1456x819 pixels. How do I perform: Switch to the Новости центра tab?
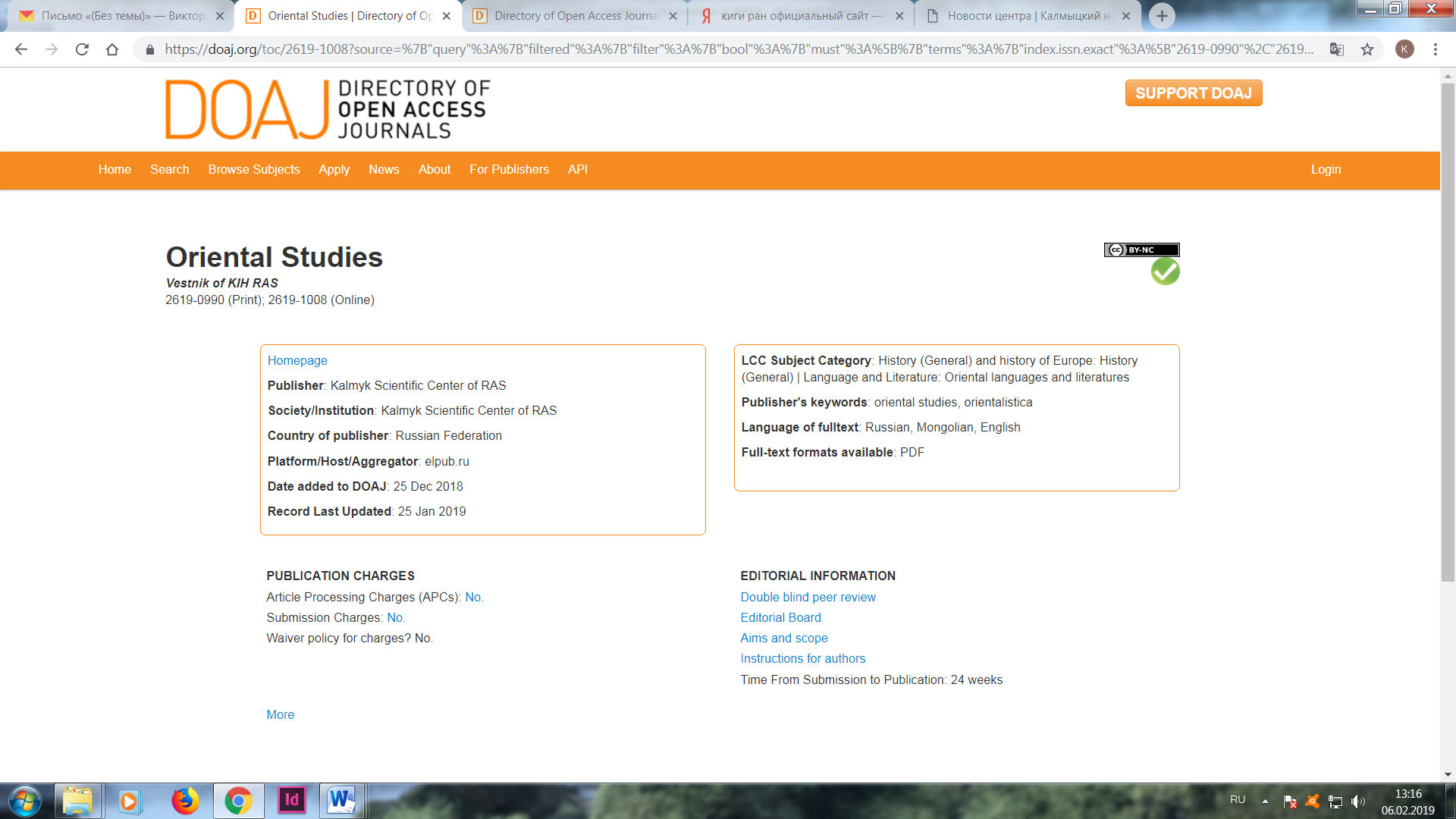click(1028, 16)
